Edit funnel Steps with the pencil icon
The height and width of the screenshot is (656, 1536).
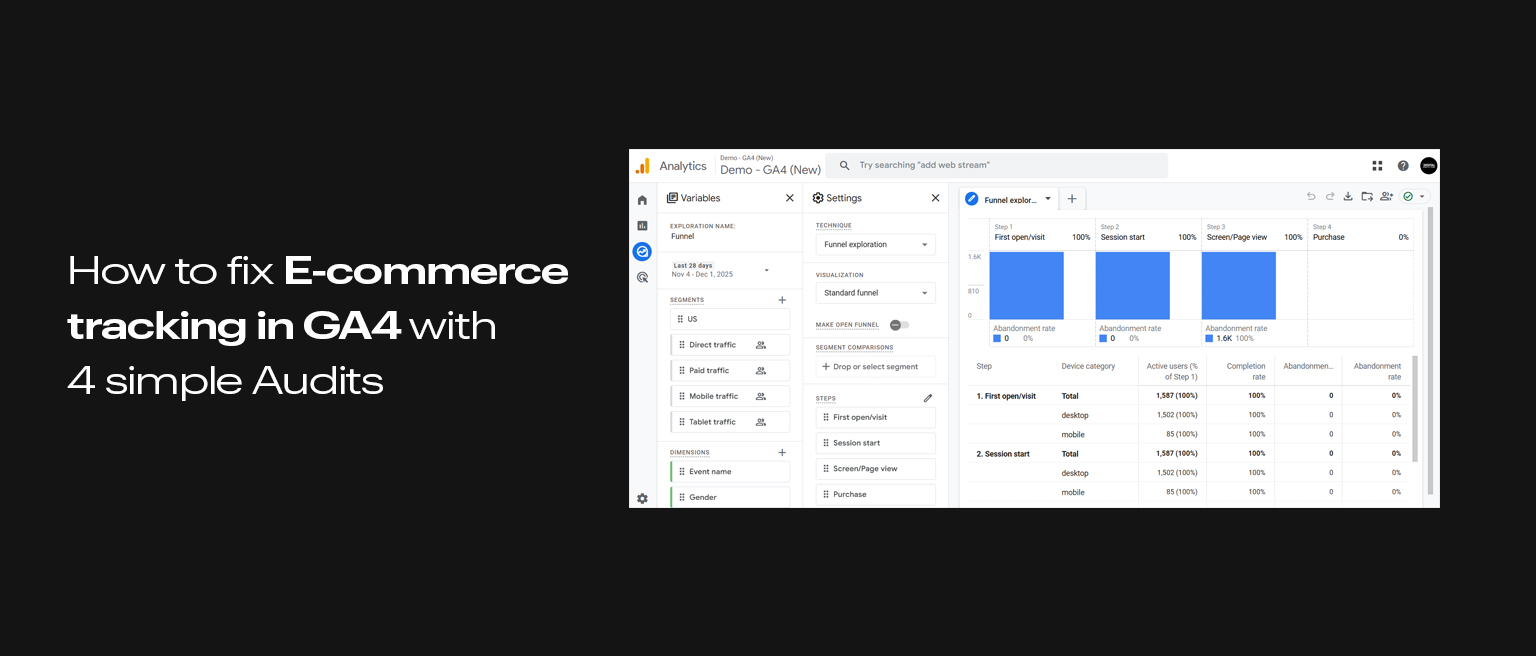pos(928,397)
